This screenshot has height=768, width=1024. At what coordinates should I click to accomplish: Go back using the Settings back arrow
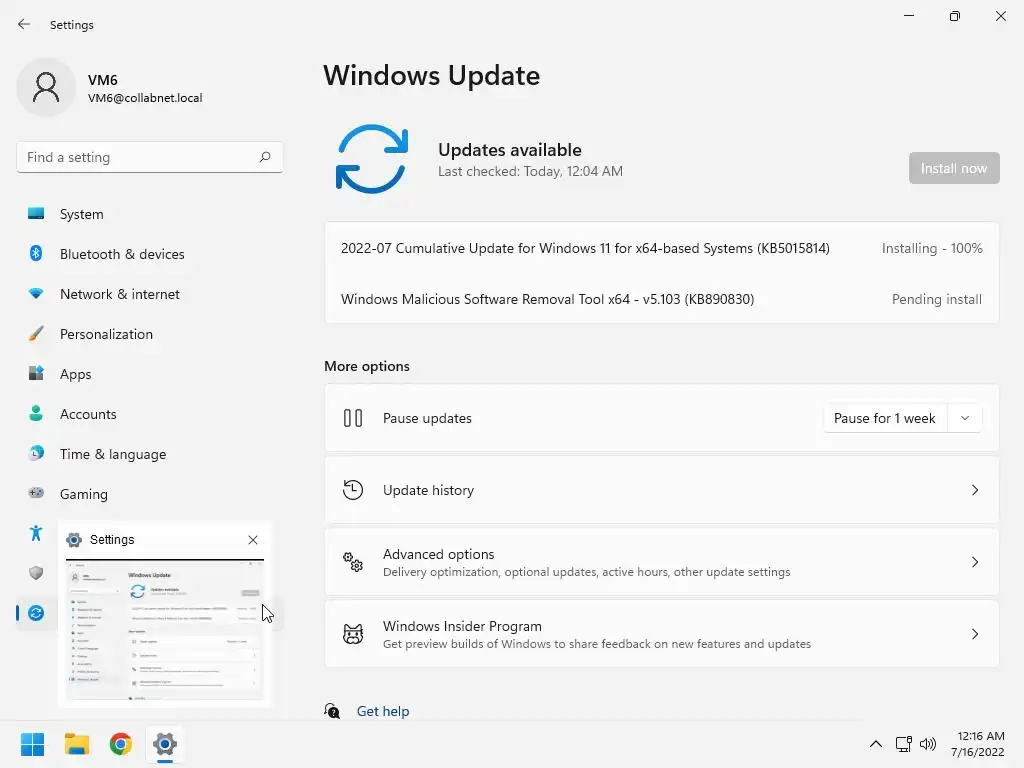pyautogui.click(x=24, y=24)
